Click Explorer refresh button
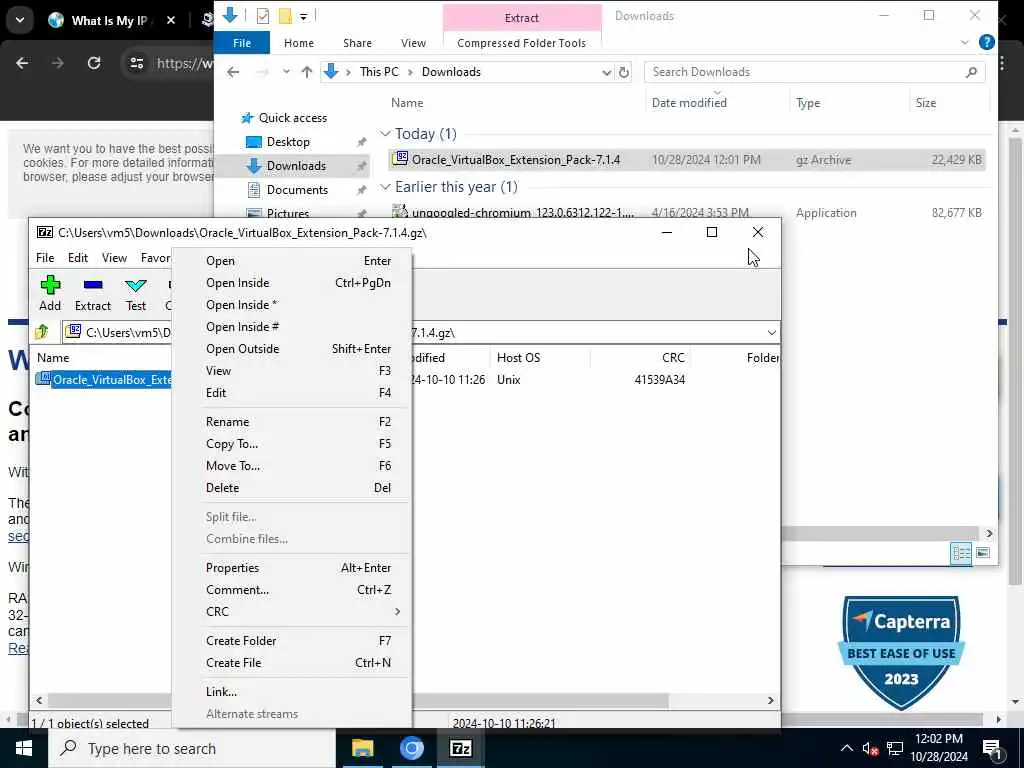Screen dimensions: 1024x768 point(624,72)
